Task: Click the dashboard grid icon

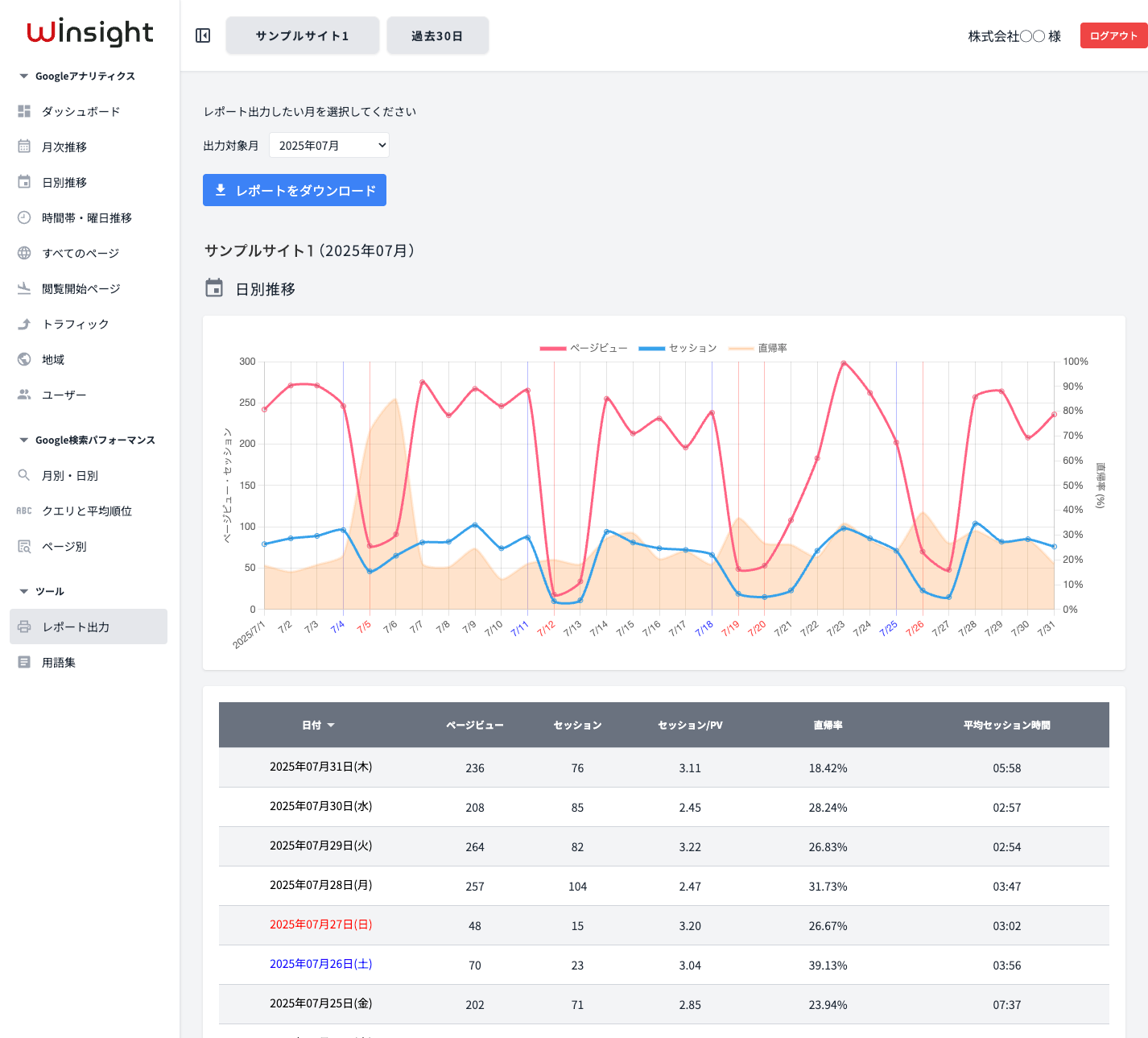Action: coord(24,111)
